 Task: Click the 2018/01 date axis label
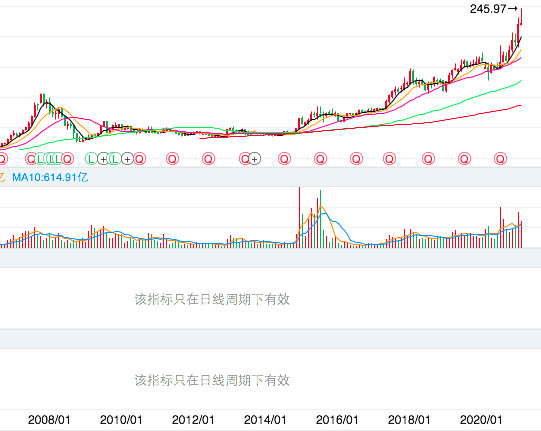click(x=409, y=420)
